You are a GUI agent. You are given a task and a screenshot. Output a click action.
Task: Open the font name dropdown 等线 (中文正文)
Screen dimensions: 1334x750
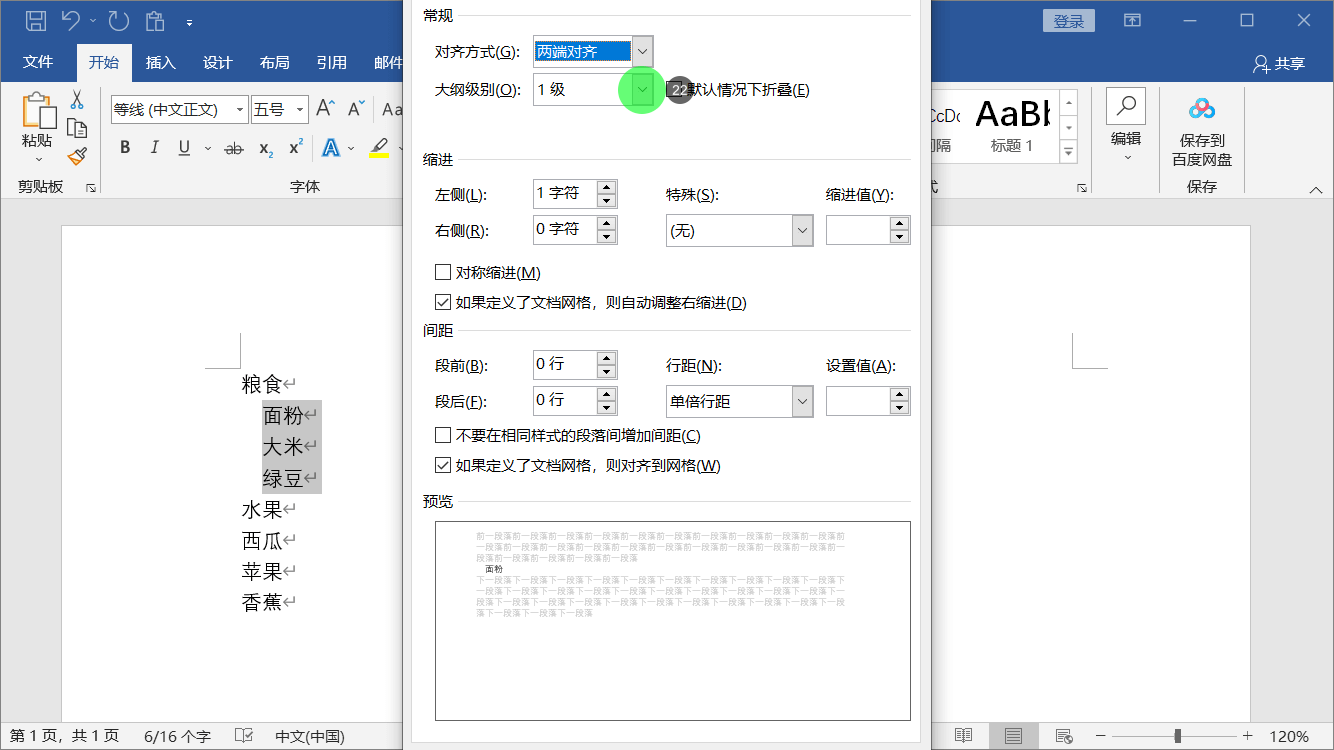240,110
